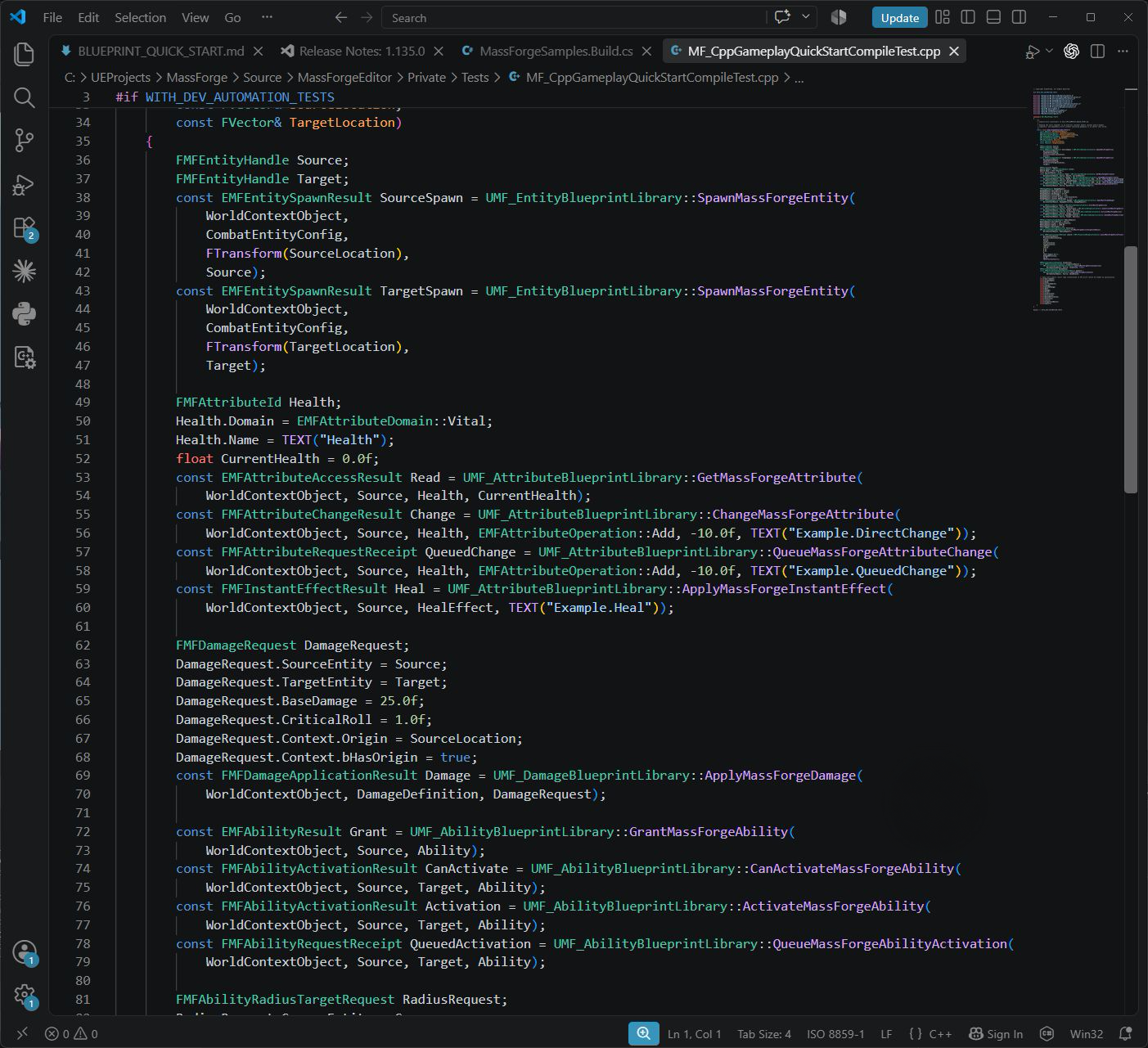The width and height of the screenshot is (1148, 1048).
Task: Expand the MassForge breadcrumb
Action: [196, 77]
